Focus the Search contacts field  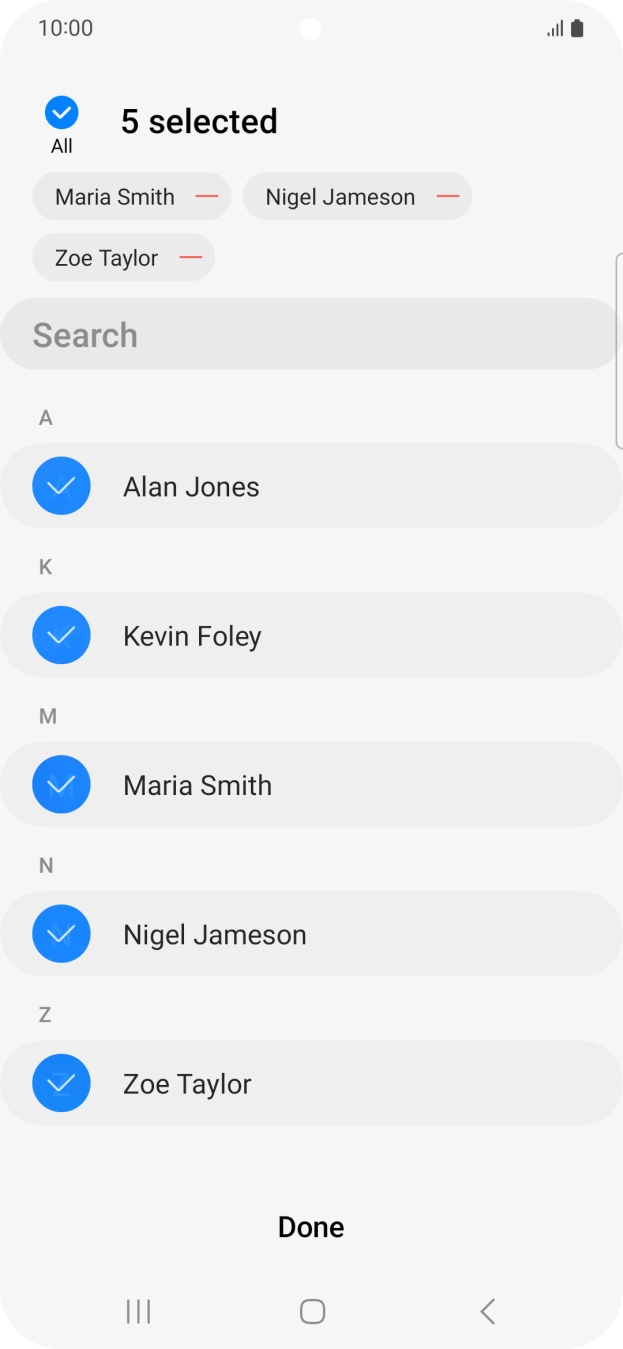point(310,335)
